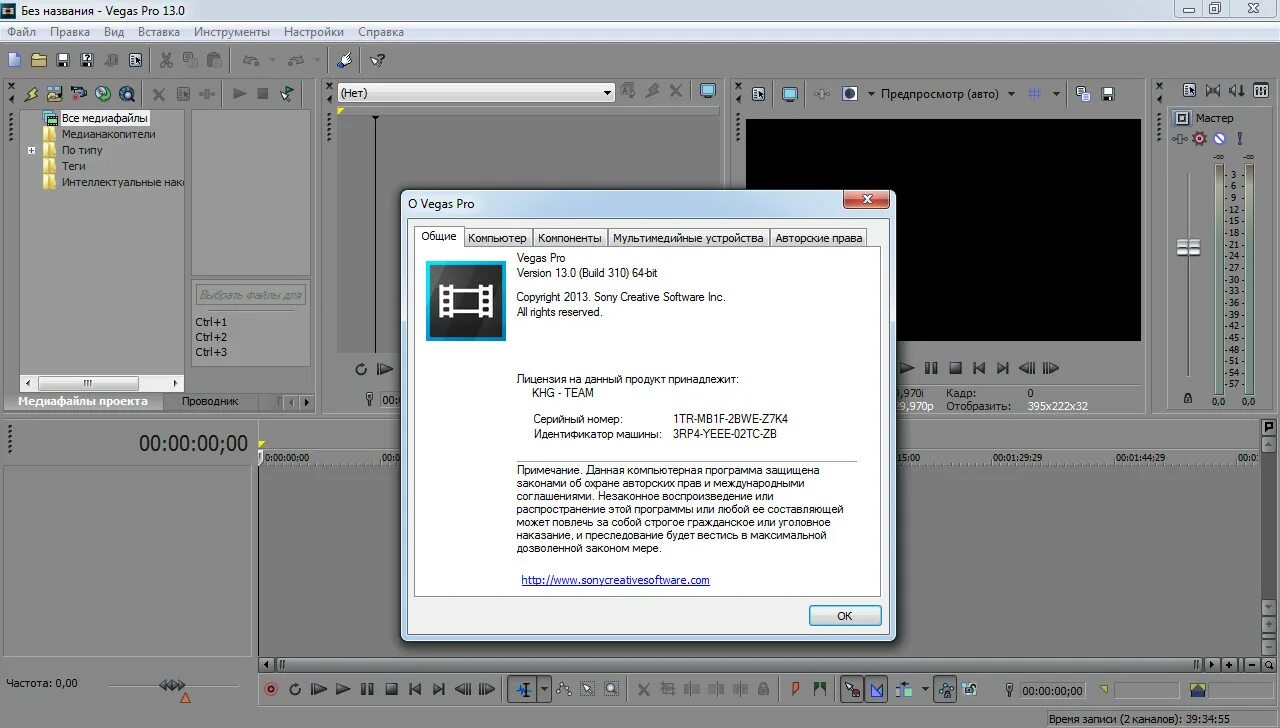Switch to the Проводник panel tab
The image size is (1280, 728).
pos(210,401)
